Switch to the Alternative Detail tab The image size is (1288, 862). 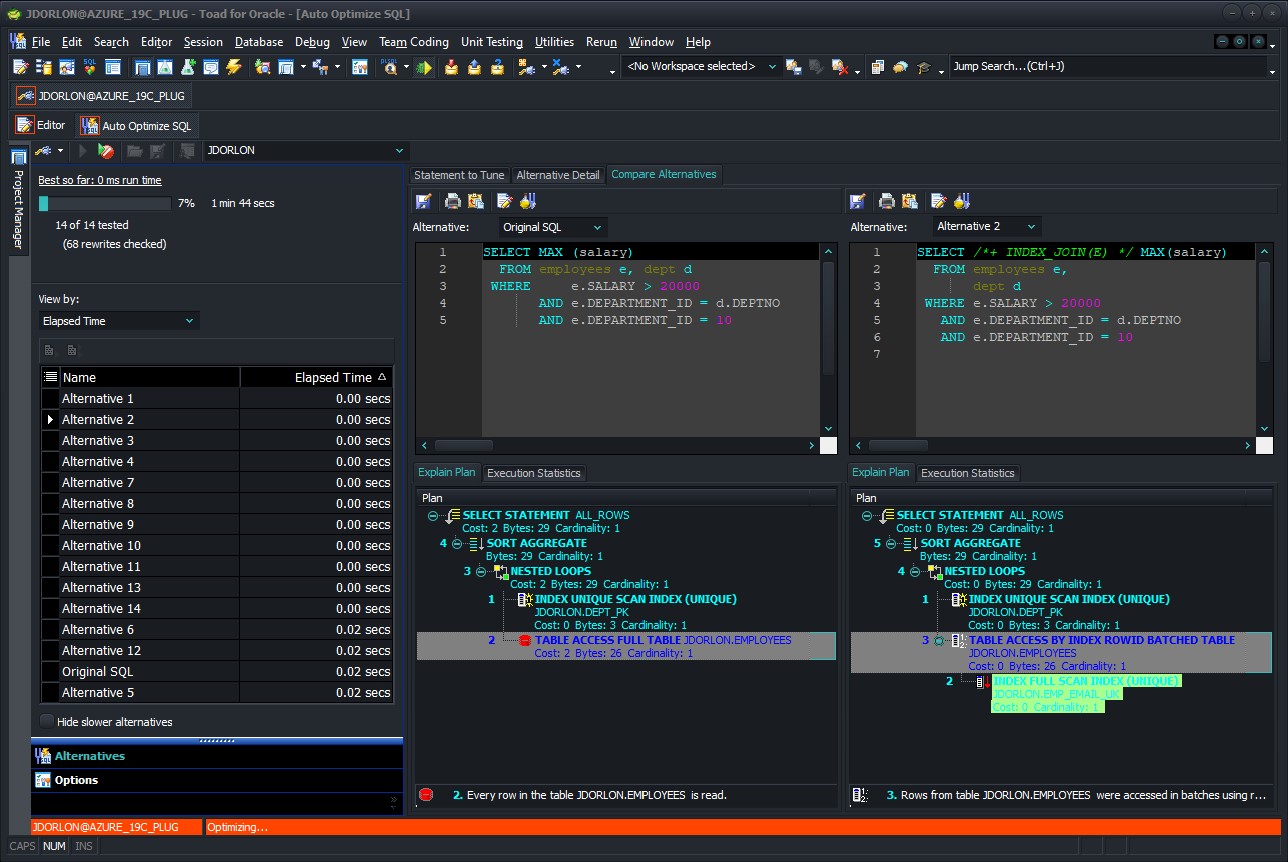pyautogui.click(x=558, y=175)
